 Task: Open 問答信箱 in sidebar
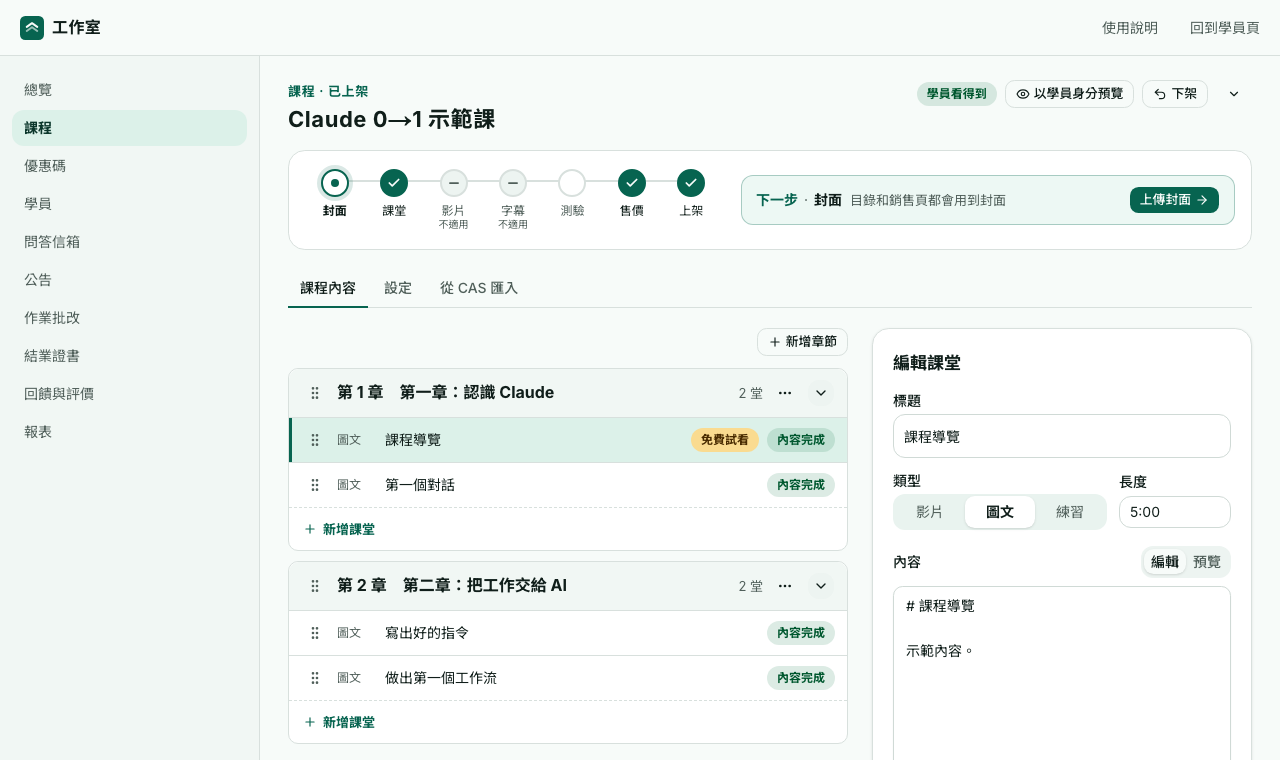pos(129,242)
